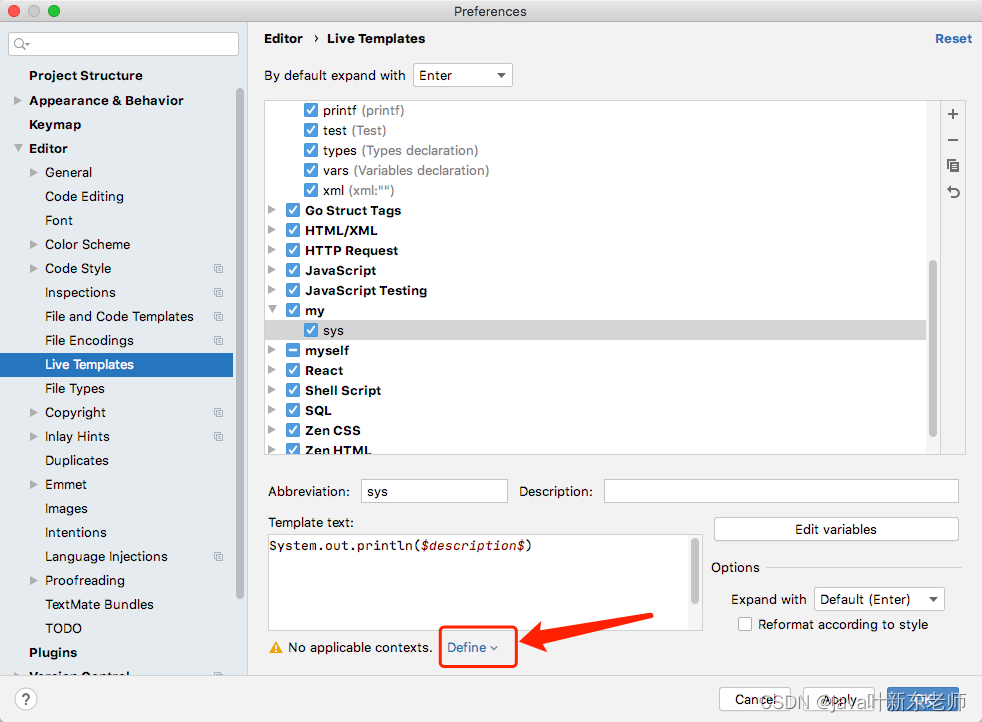Click the Apply button
The image size is (982, 722).
coord(839,699)
